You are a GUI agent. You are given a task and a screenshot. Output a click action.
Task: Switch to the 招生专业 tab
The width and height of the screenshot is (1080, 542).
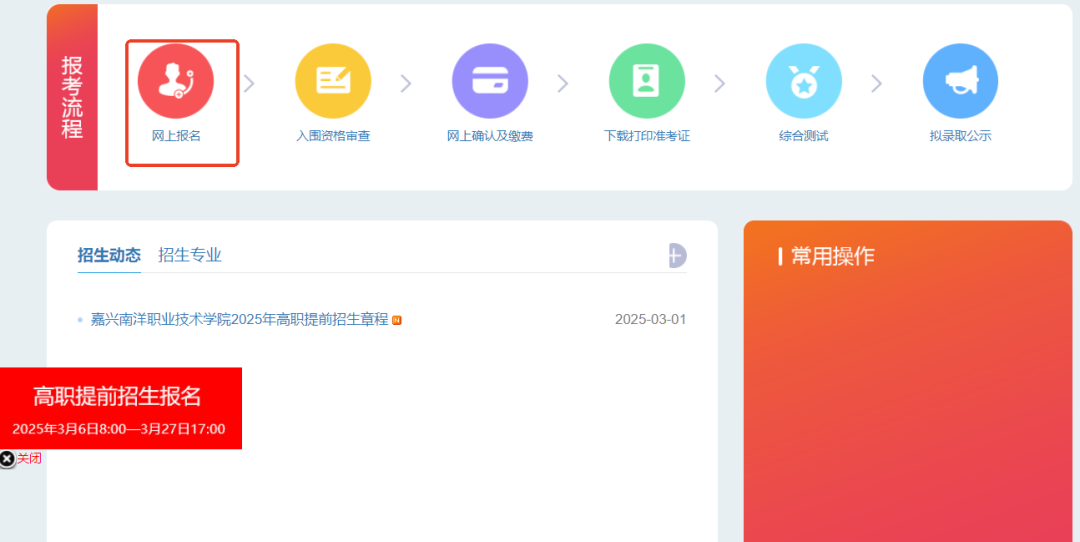(190, 255)
